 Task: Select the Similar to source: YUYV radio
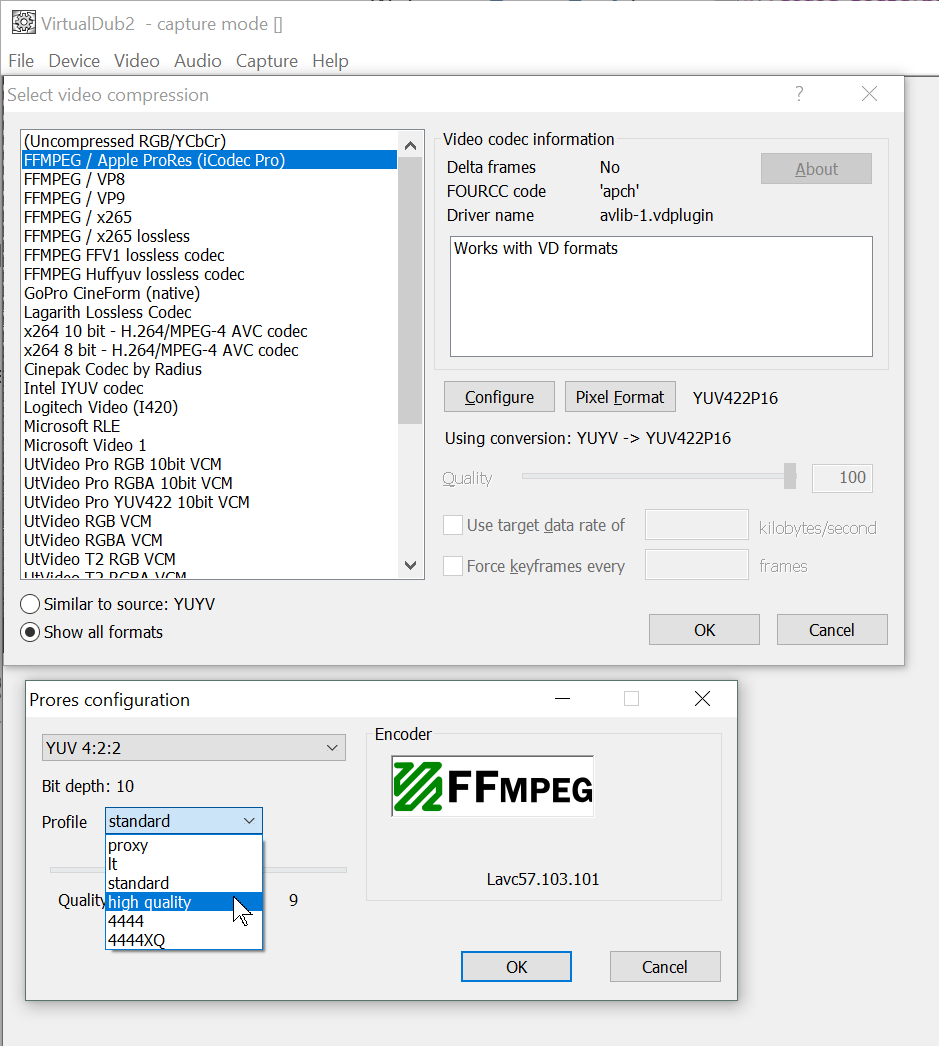(30, 604)
